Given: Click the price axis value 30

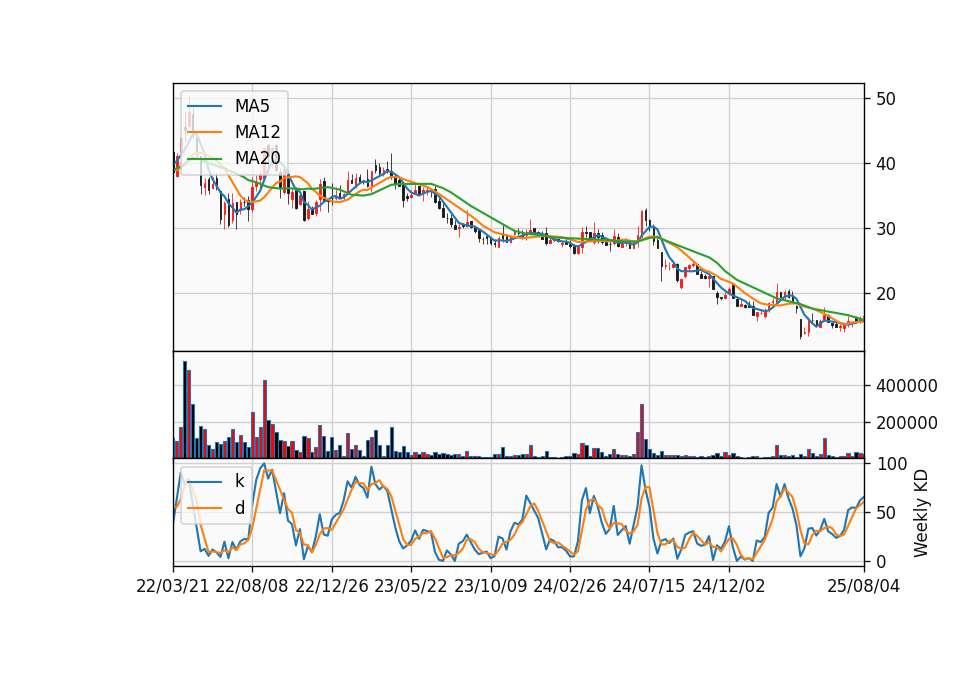Looking at the screenshot, I should tap(885, 229).
